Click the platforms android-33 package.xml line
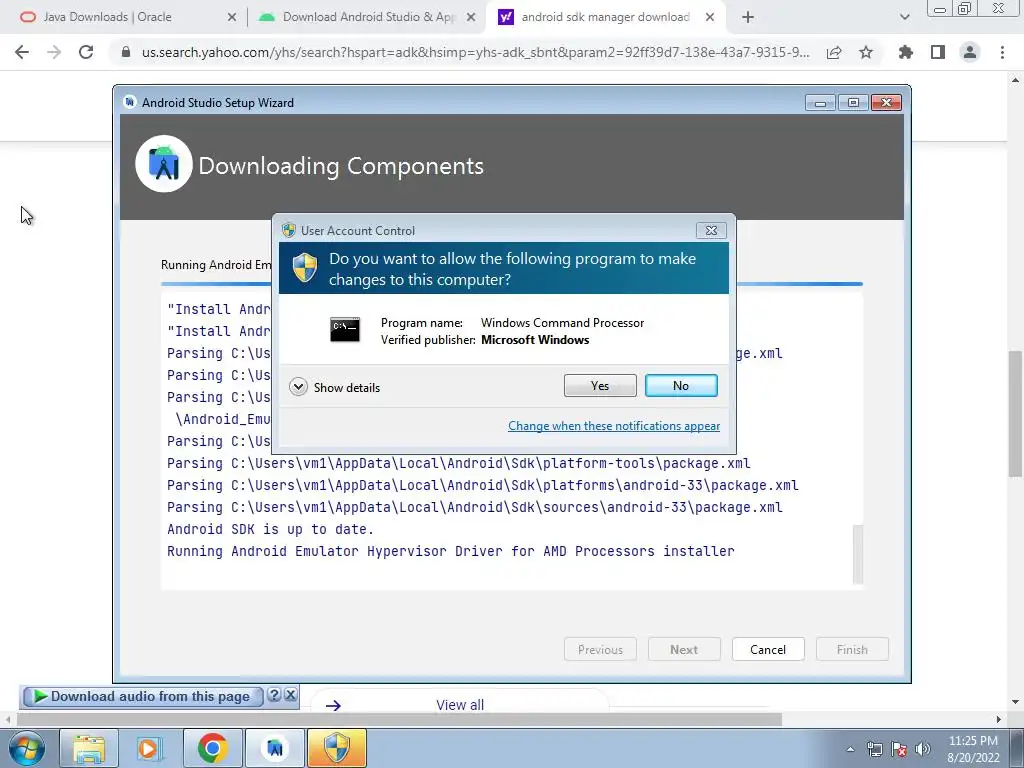Image resolution: width=1024 pixels, height=768 pixels. click(483, 486)
